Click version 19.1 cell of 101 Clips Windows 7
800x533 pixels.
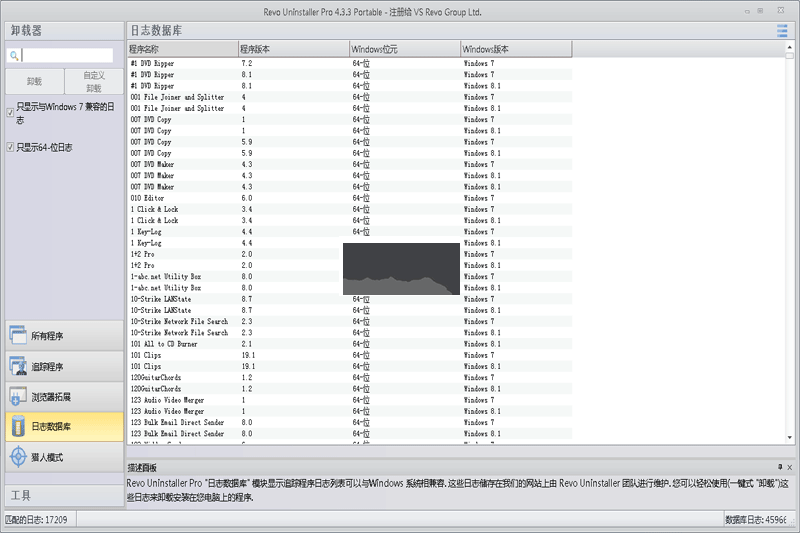248,355
